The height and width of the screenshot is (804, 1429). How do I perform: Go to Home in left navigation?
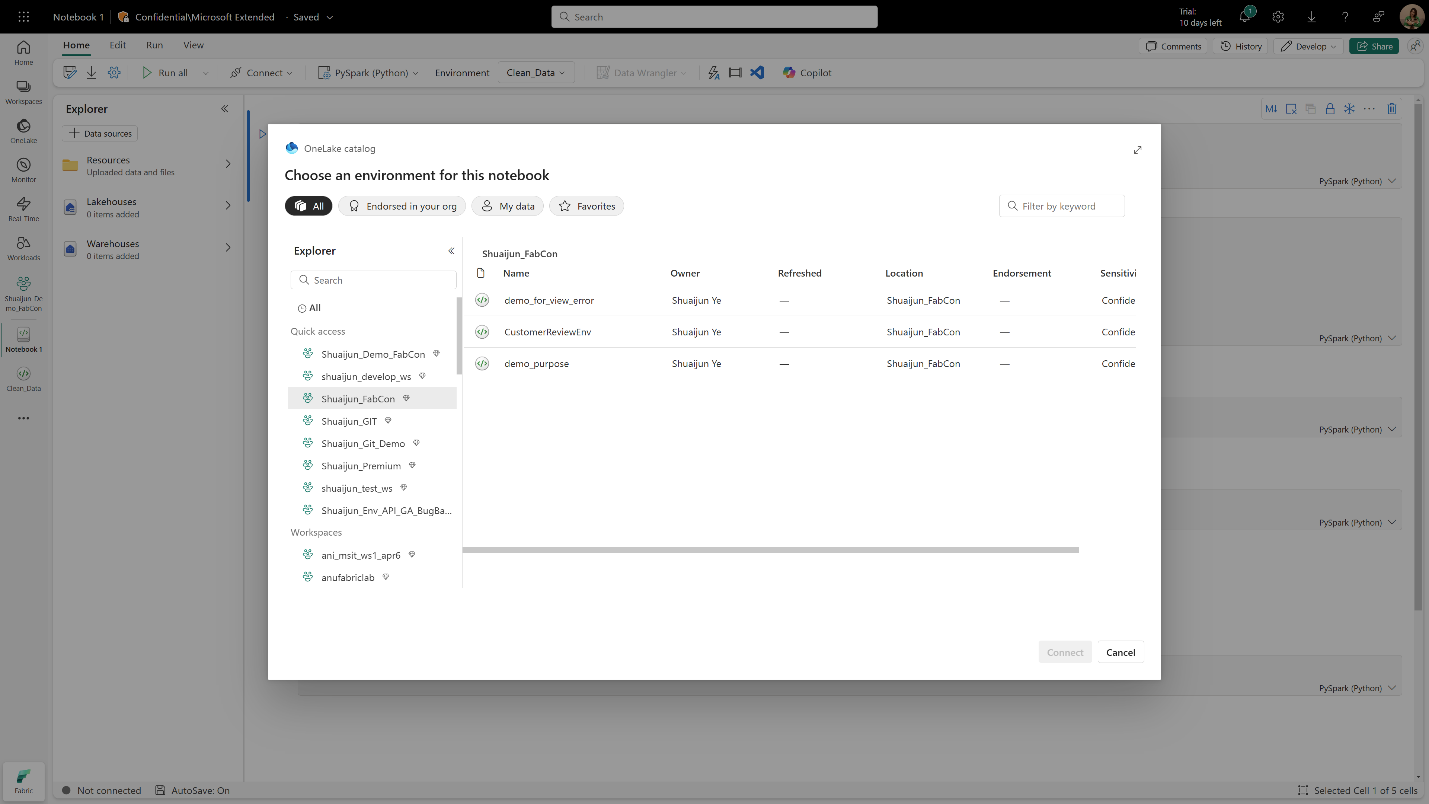[24, 53]
